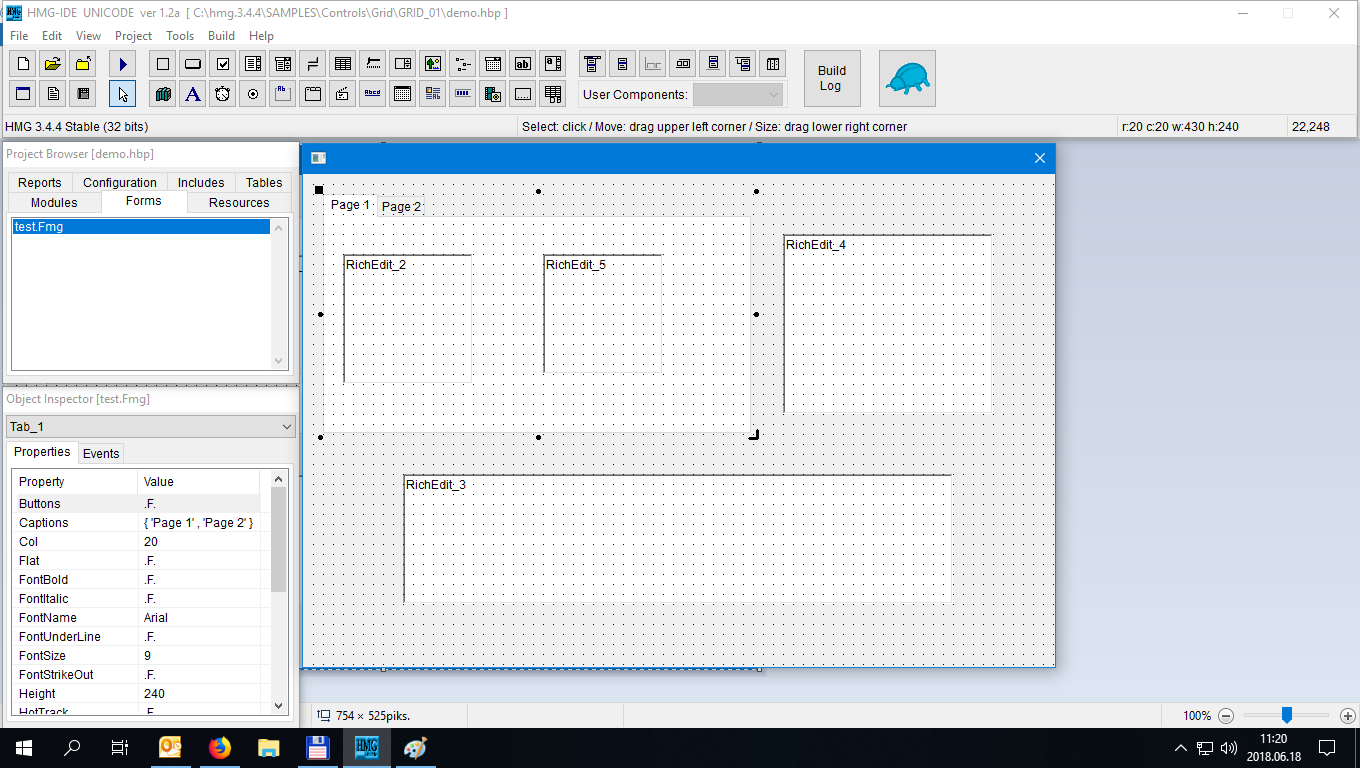The image size is (1360, 768).
Task: Click the Run project play icon
Action: pos(122,64)
